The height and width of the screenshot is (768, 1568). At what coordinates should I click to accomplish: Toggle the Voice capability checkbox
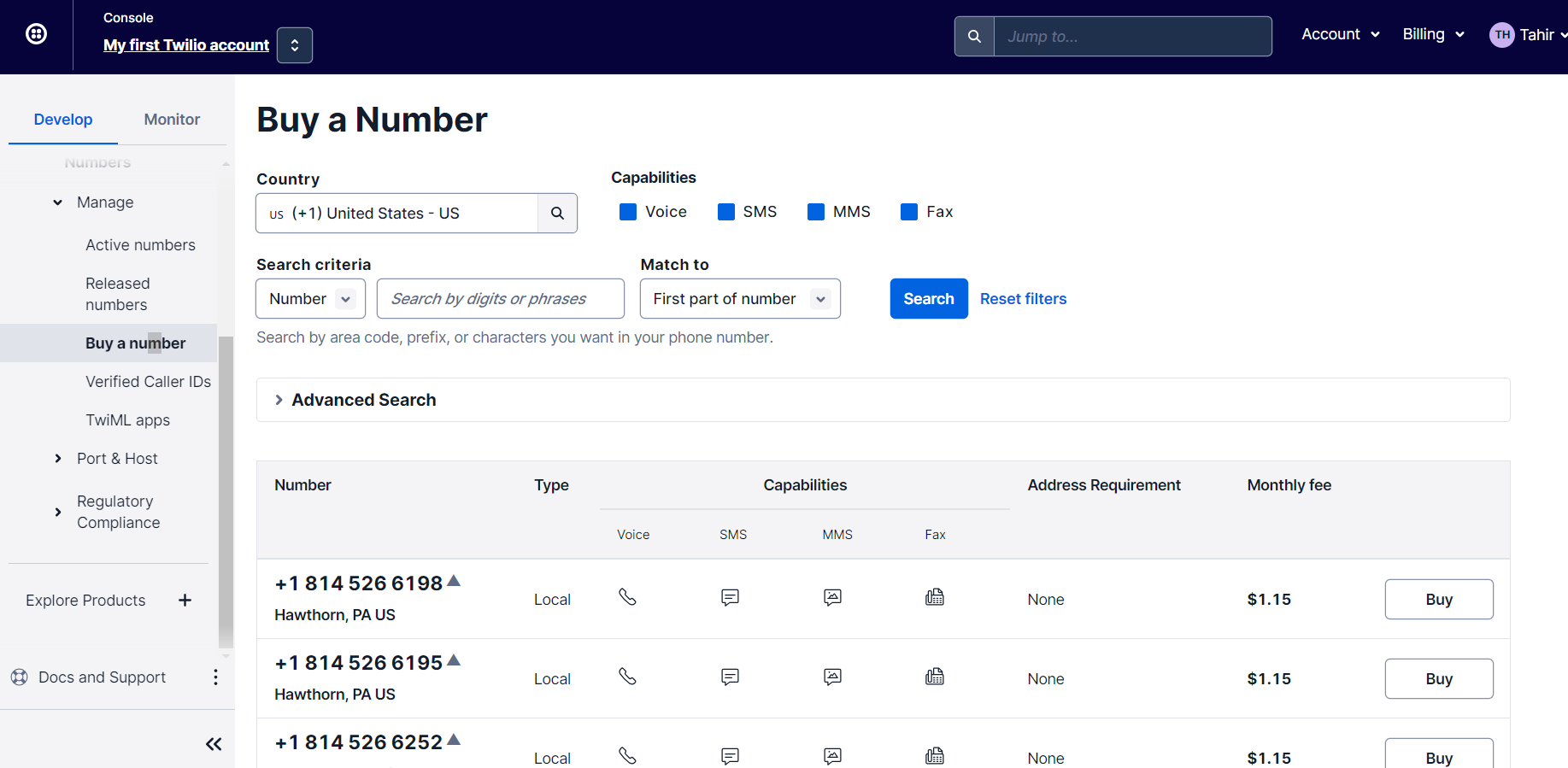click(628, 212)
